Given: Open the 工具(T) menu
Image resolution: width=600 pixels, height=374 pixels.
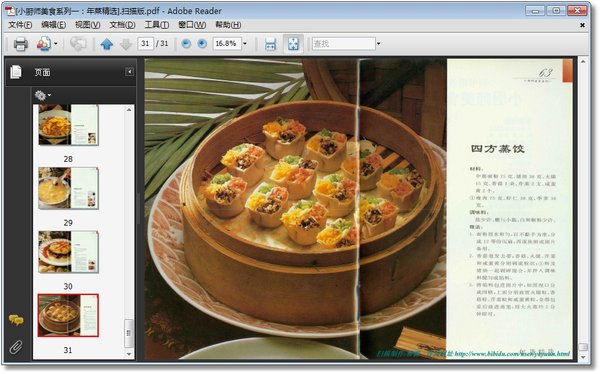Looking at the screenshot, I should (x=157, y=25).
